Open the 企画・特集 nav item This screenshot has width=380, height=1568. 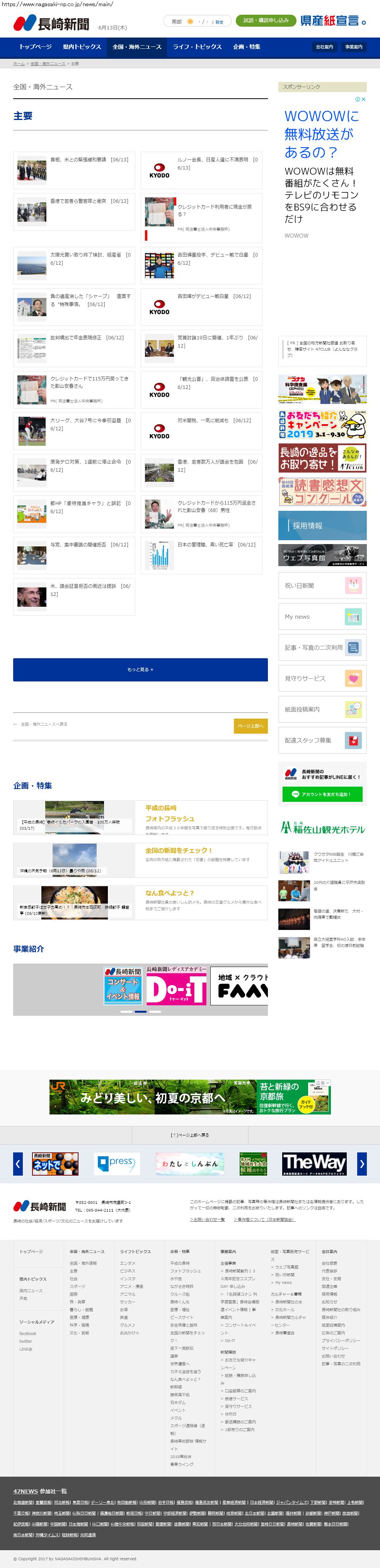pyautogui.click(x=246, y=47)
